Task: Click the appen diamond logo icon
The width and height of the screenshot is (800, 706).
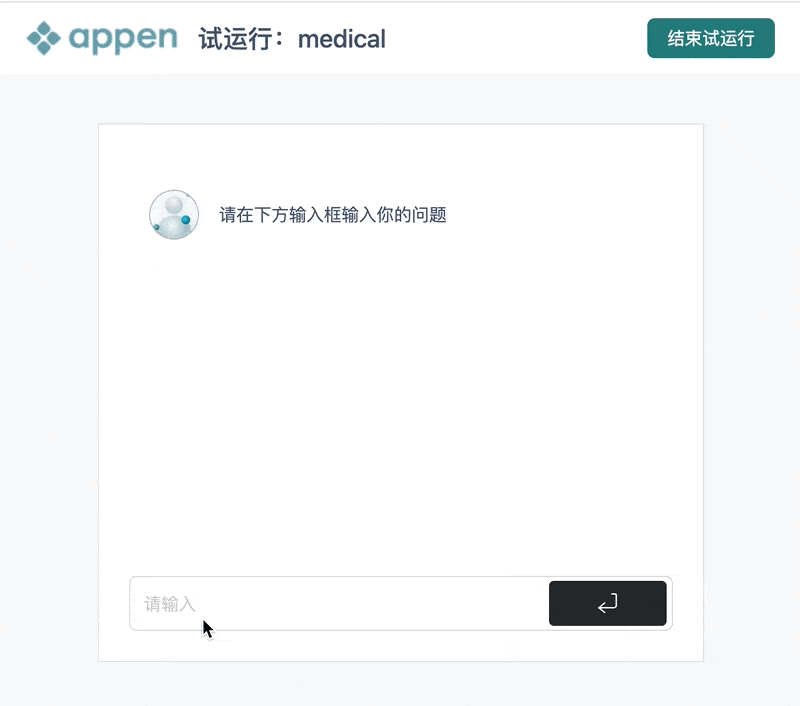Action: [x=43, y=38]
